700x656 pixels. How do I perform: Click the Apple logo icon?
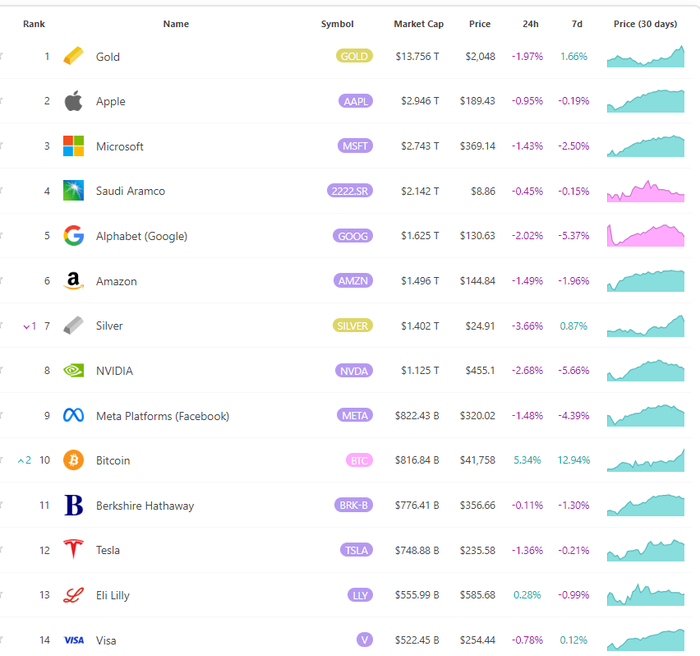click(73, 101)
